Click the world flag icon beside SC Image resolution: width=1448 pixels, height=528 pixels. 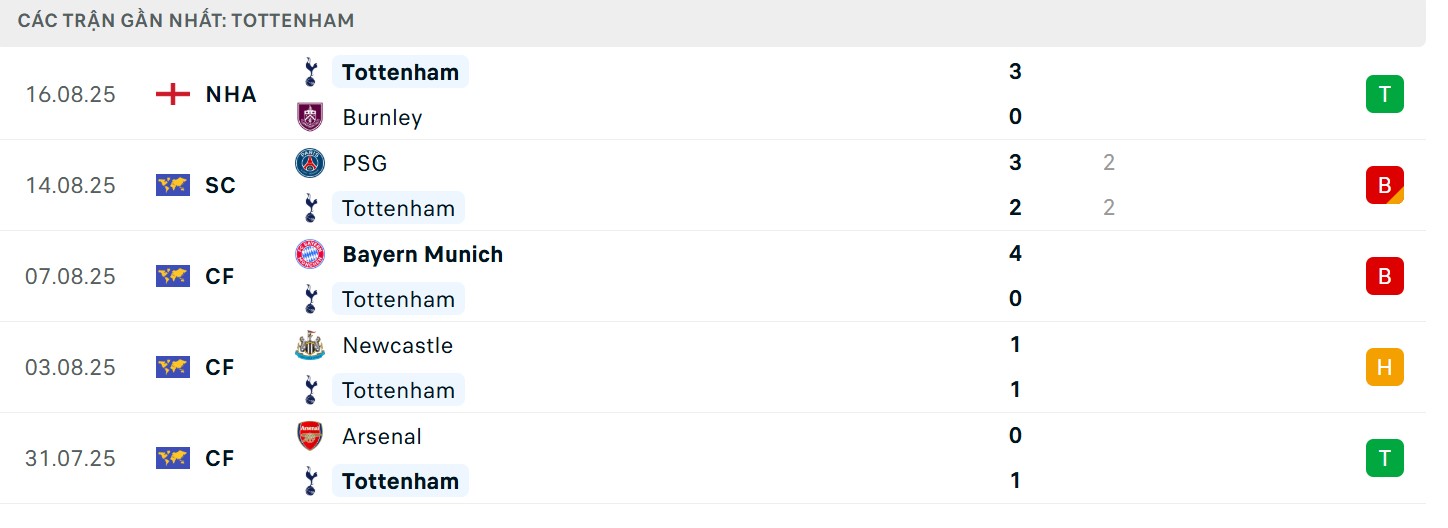tap(173, 185)
